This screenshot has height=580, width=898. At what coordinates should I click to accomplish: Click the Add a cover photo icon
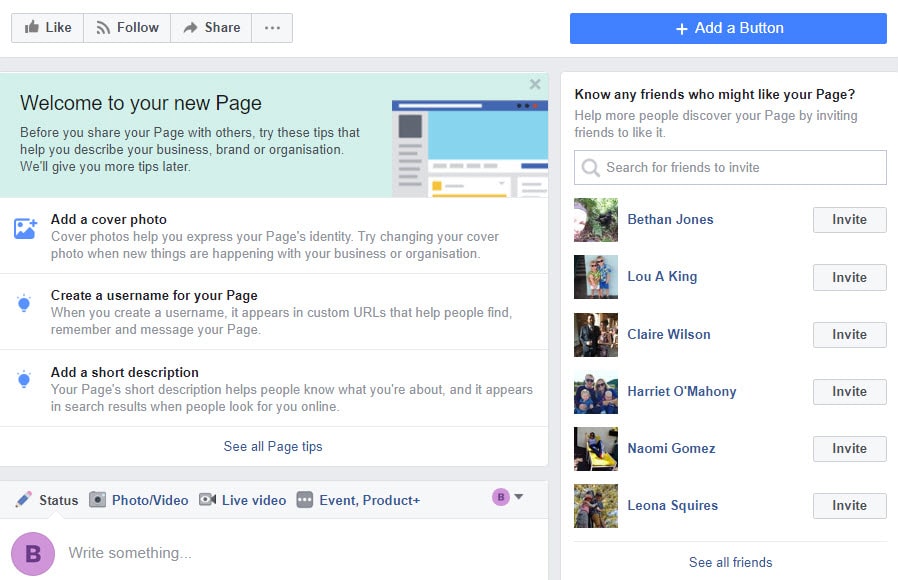tap(25, 228)
